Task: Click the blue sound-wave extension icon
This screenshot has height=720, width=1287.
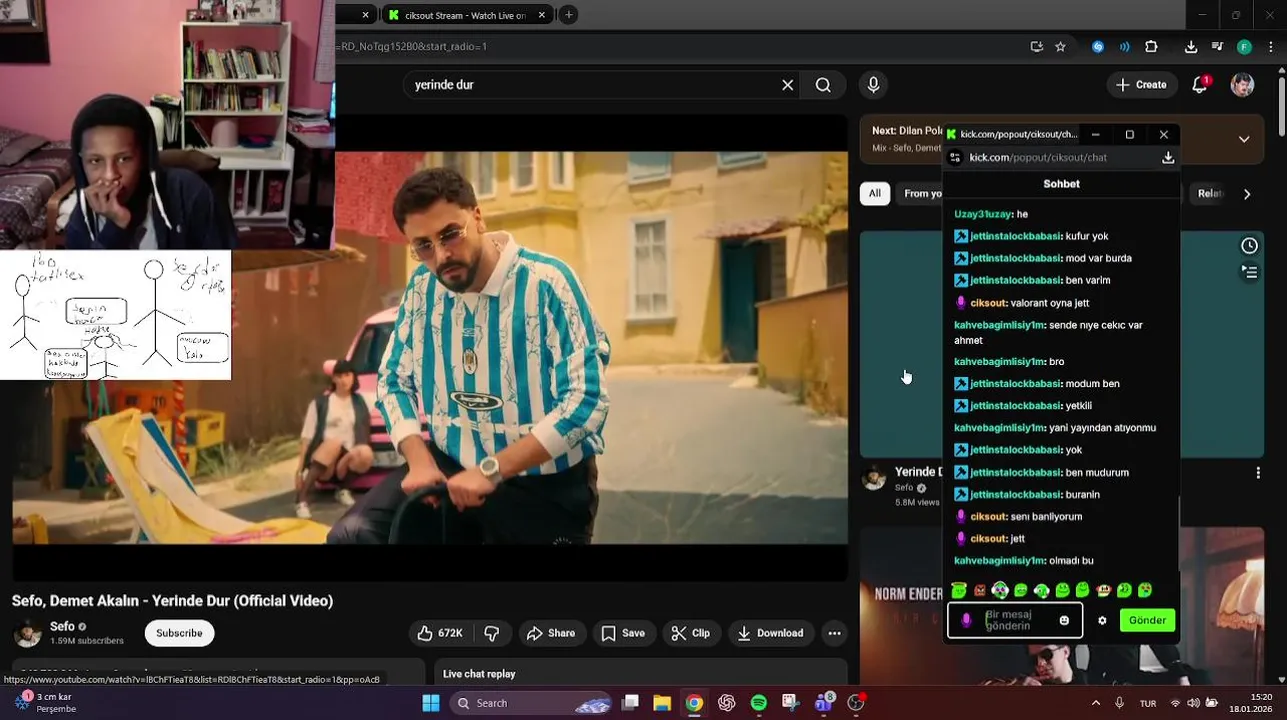Action: click(1124, 46)
